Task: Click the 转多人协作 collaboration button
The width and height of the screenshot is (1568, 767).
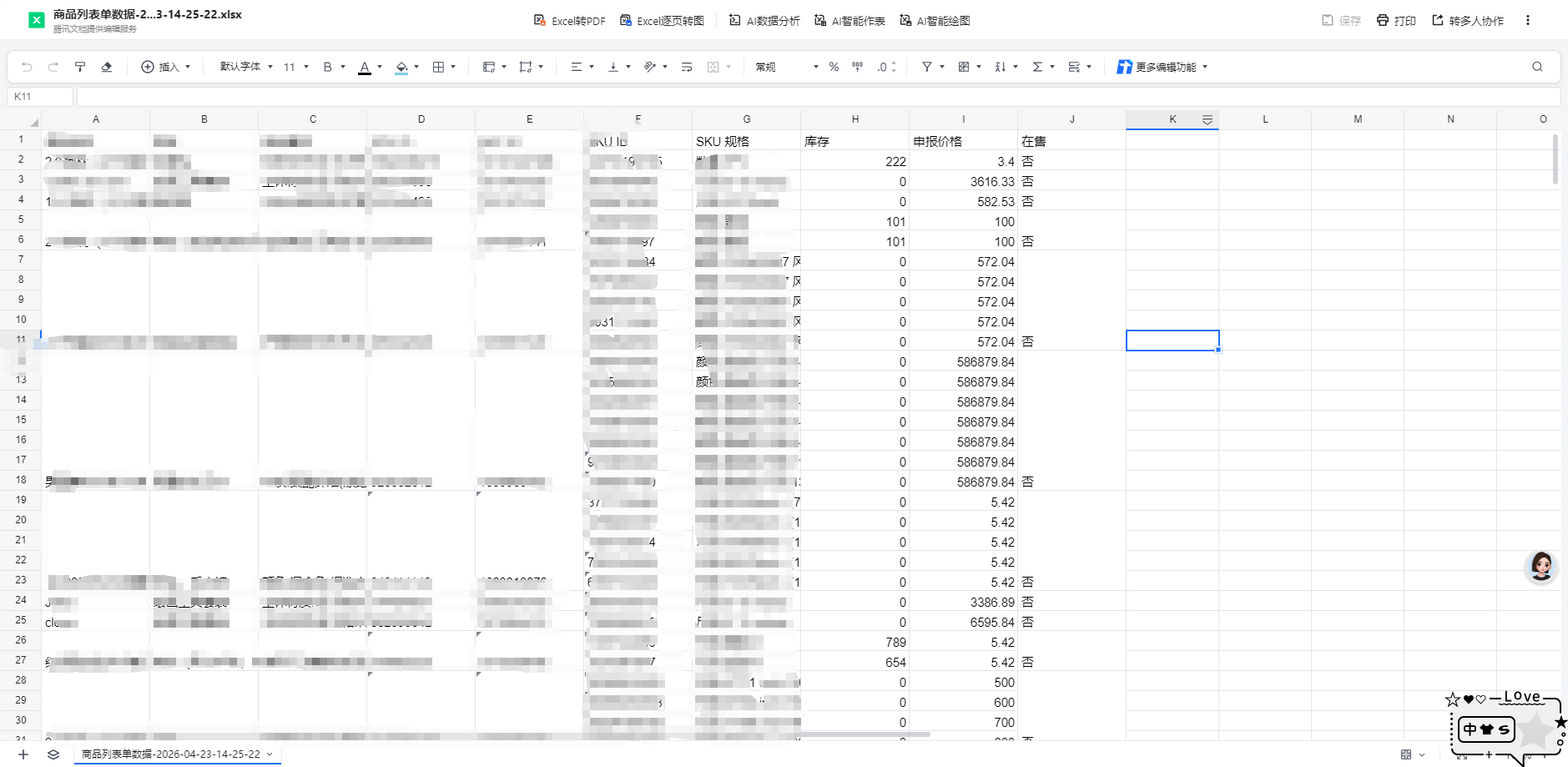Action: pos(1468,21)
